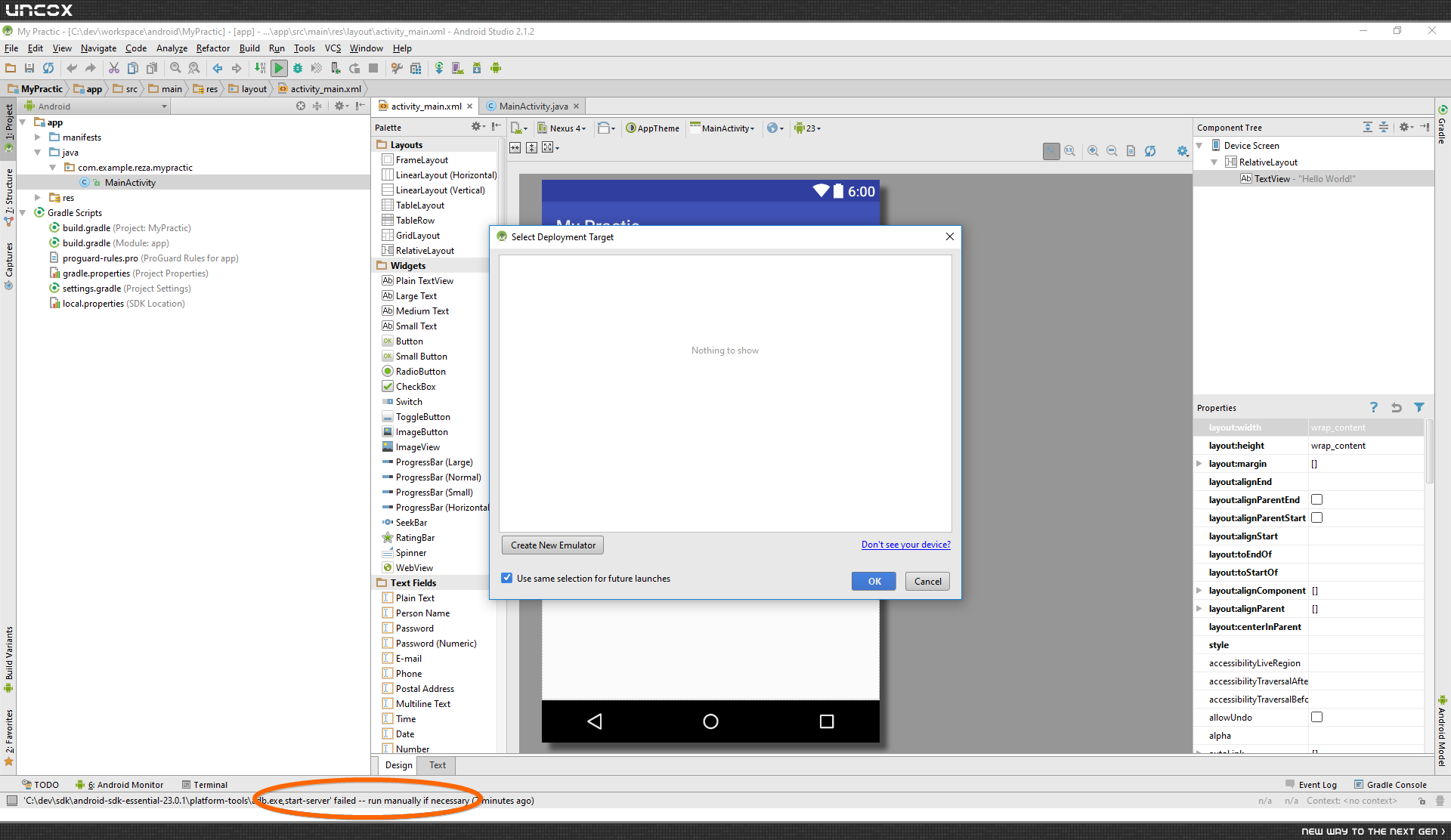
Task: Open the Build menu
Action: click(249, 48)
